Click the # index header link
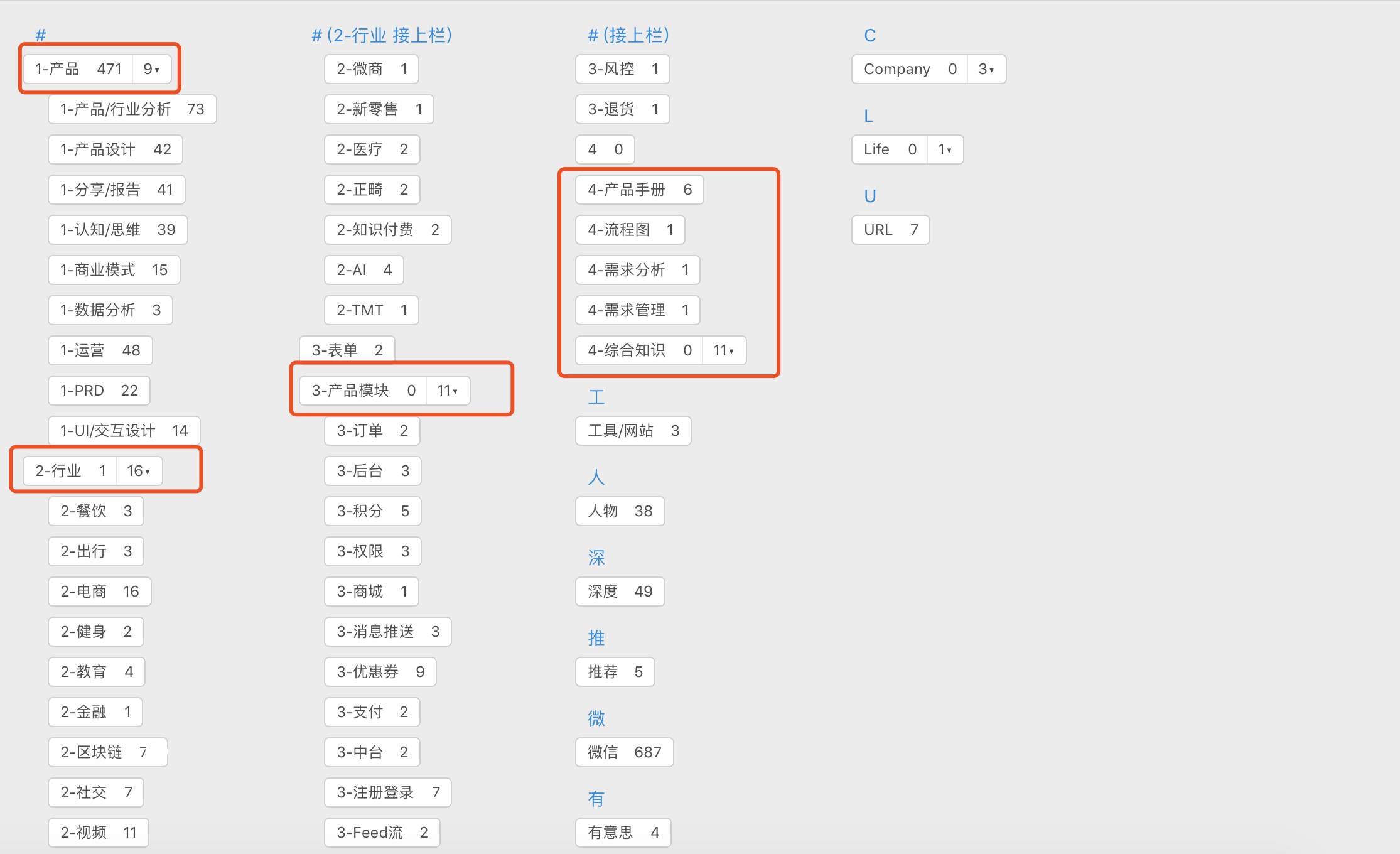 pos(41,36)
